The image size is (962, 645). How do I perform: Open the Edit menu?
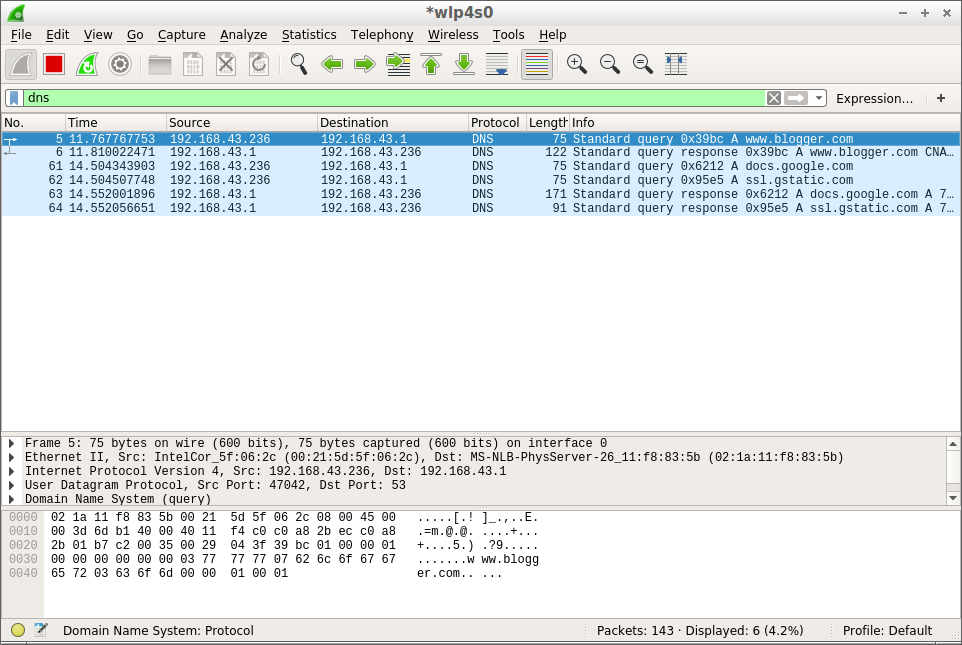[58, 35]
